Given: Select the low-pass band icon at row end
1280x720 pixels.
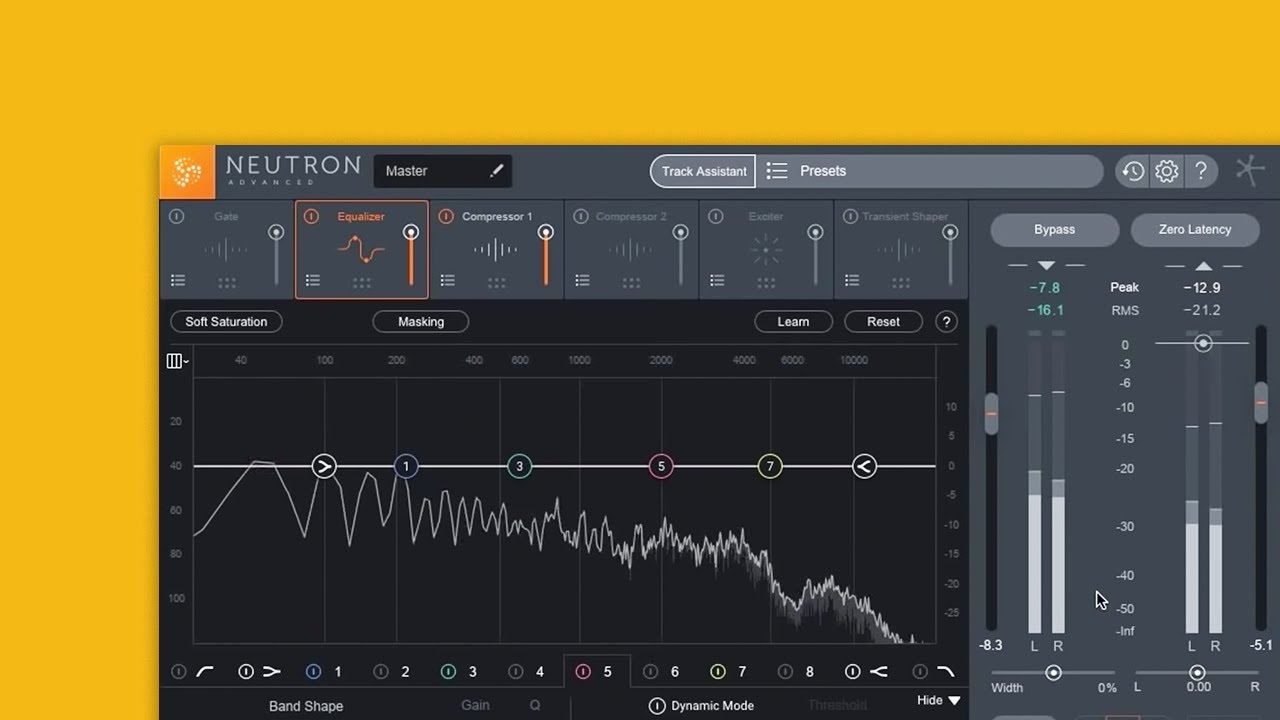Looking at the screenshot, I should pos(945,672).
